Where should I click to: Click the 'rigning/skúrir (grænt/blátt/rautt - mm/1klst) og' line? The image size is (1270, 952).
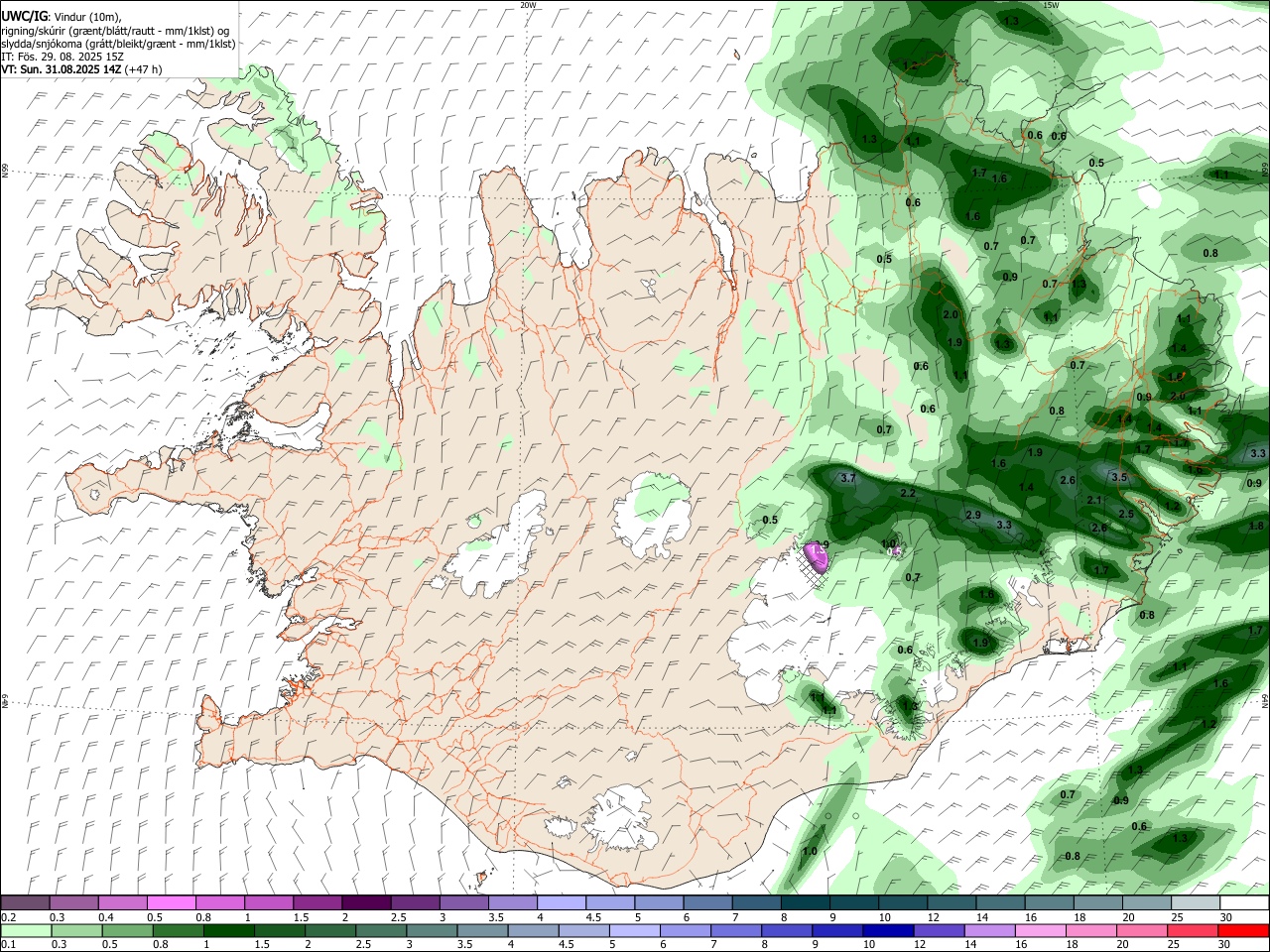coord(116,31)
